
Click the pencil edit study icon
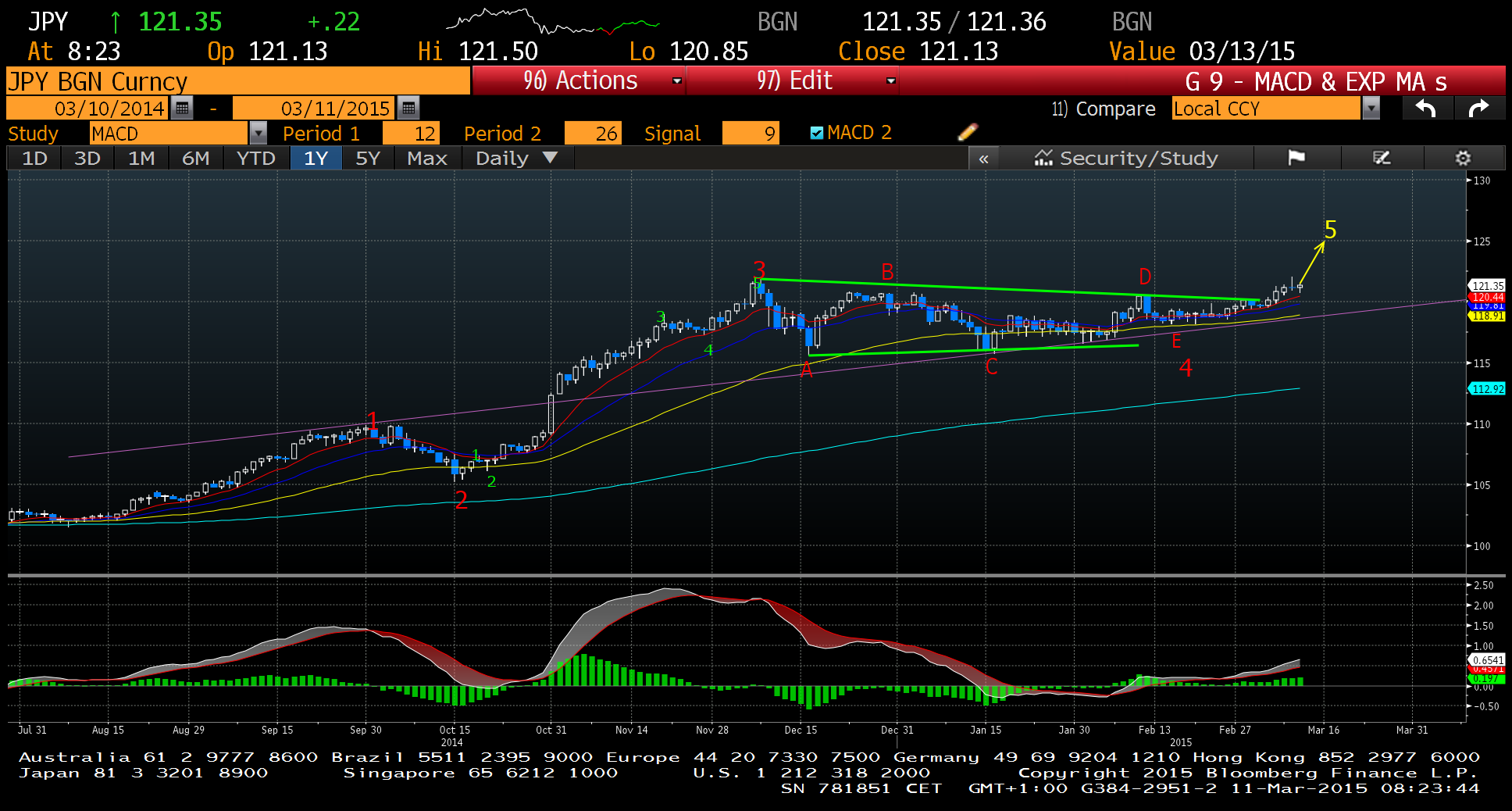(968, 132)
